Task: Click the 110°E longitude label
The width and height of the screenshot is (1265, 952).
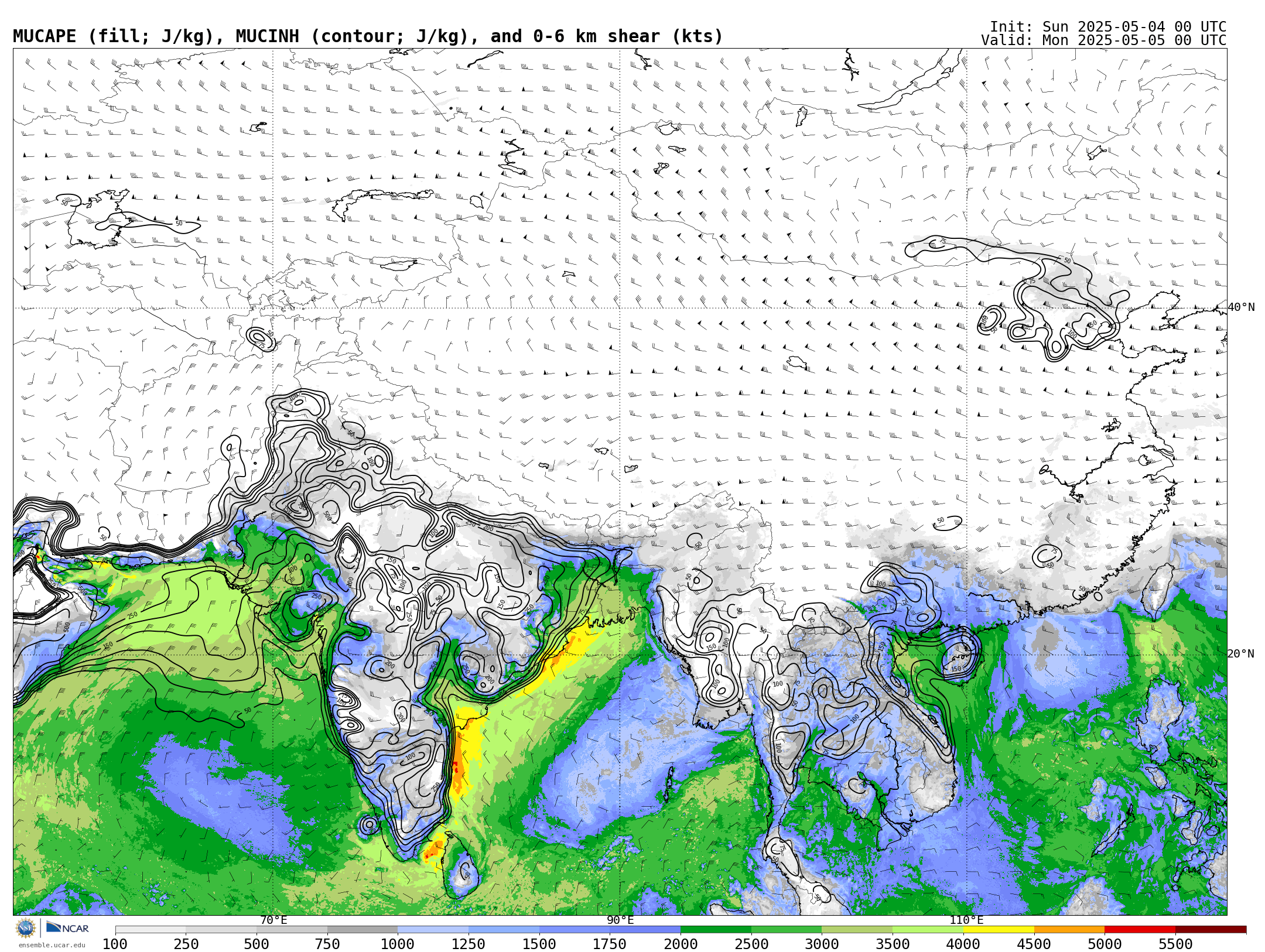Action: click(966, 920)
